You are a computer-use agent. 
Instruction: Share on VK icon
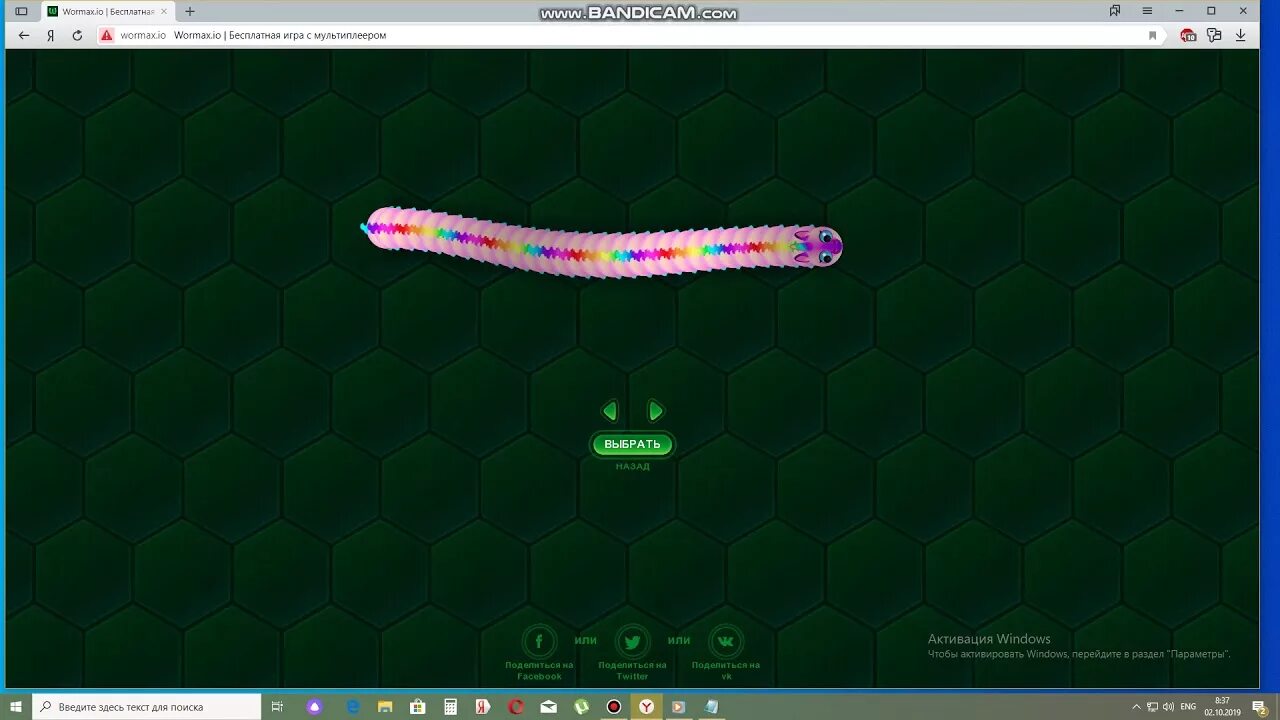tap(726, 641)
